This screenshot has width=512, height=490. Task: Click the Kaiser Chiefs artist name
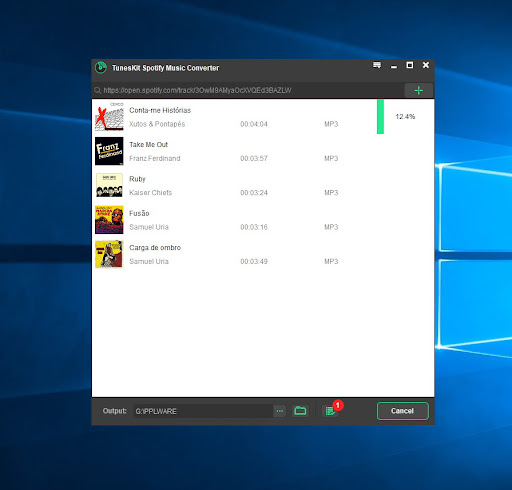tap(150, 193)
